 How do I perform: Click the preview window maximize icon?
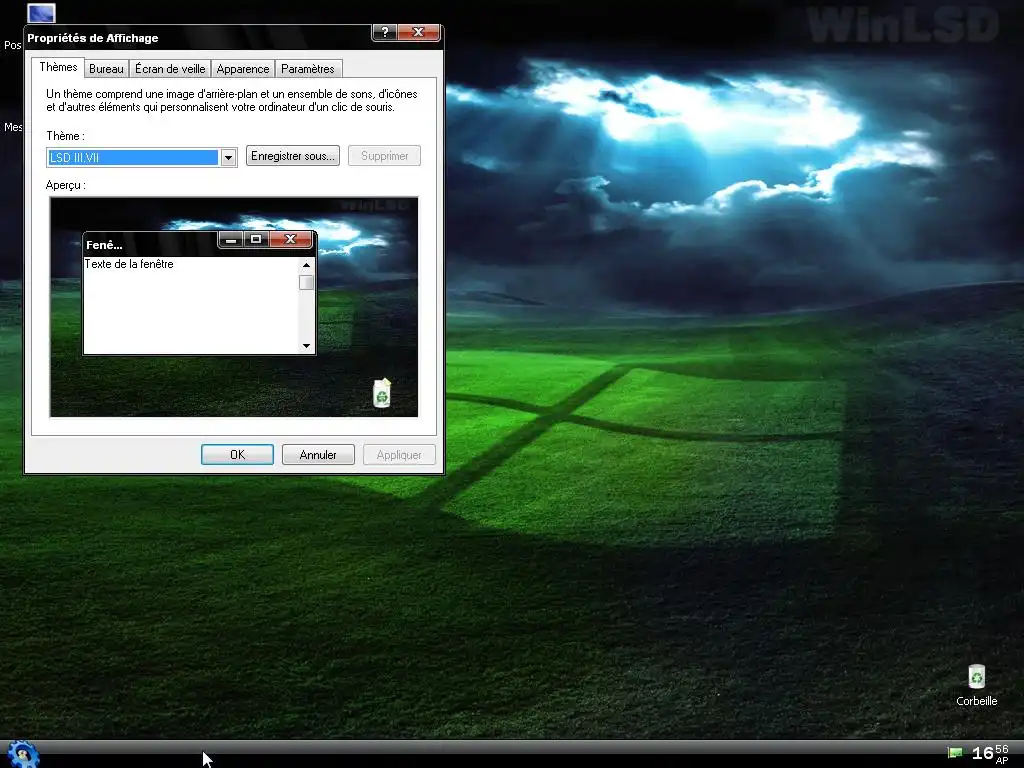click(256, 240)
